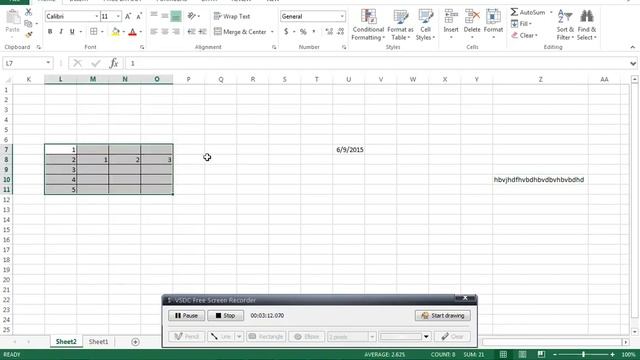Toggle Wrap Text for selection
Viewport: 640px width, 360px height.
[231, 16]
